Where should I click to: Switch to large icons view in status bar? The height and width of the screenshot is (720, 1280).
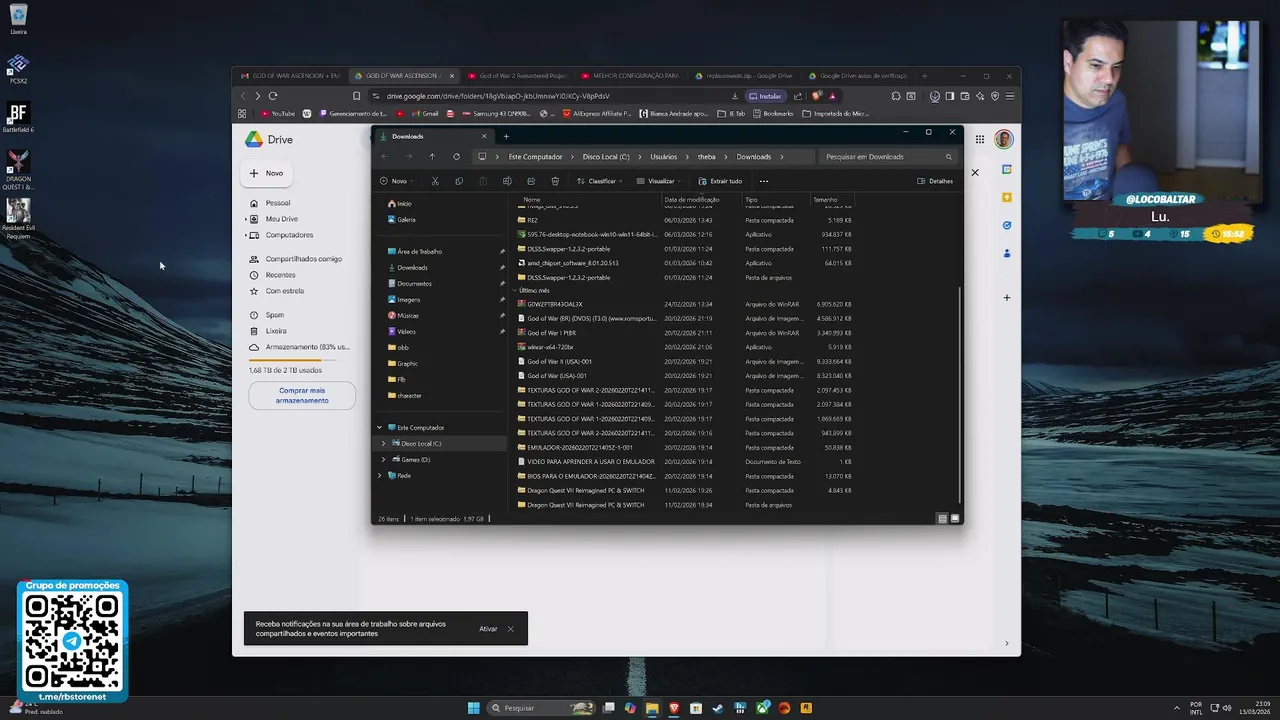(x=955, y=518)
